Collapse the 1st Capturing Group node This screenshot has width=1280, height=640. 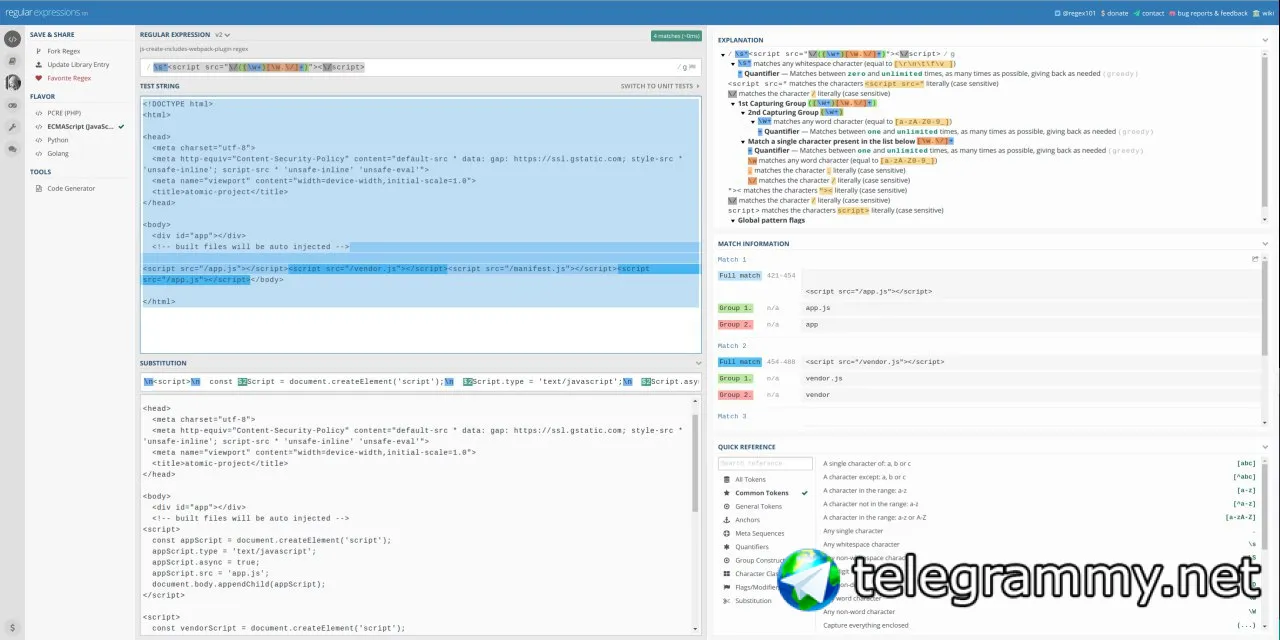(733, 103)
